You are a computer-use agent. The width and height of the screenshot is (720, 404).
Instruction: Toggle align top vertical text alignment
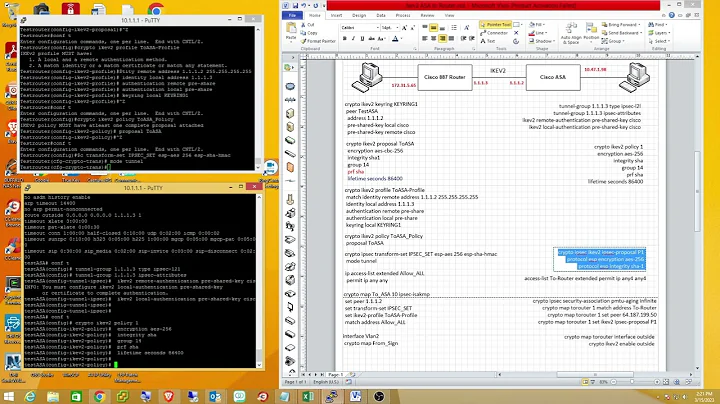425,28
